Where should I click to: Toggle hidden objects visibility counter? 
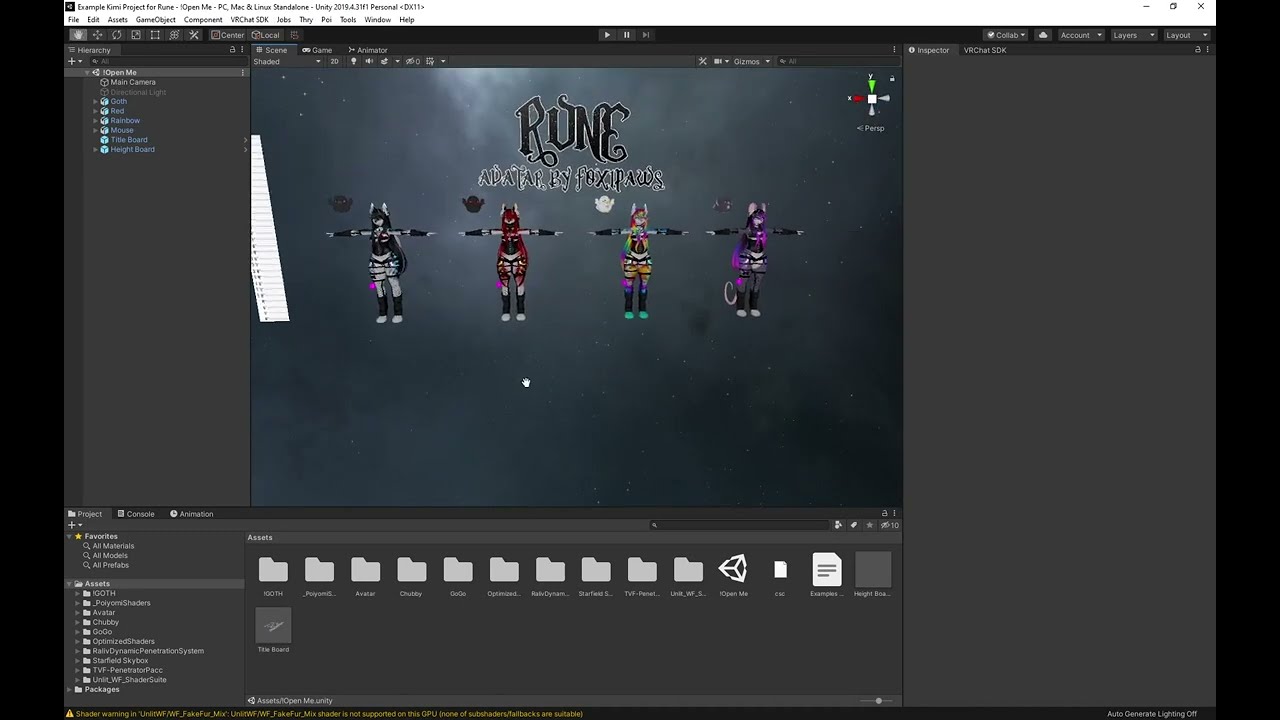tap(414, 61)
